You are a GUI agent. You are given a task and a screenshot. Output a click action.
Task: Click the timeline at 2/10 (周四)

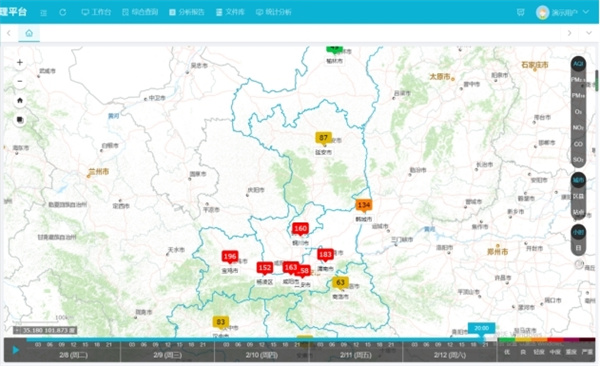pos(262,355)
